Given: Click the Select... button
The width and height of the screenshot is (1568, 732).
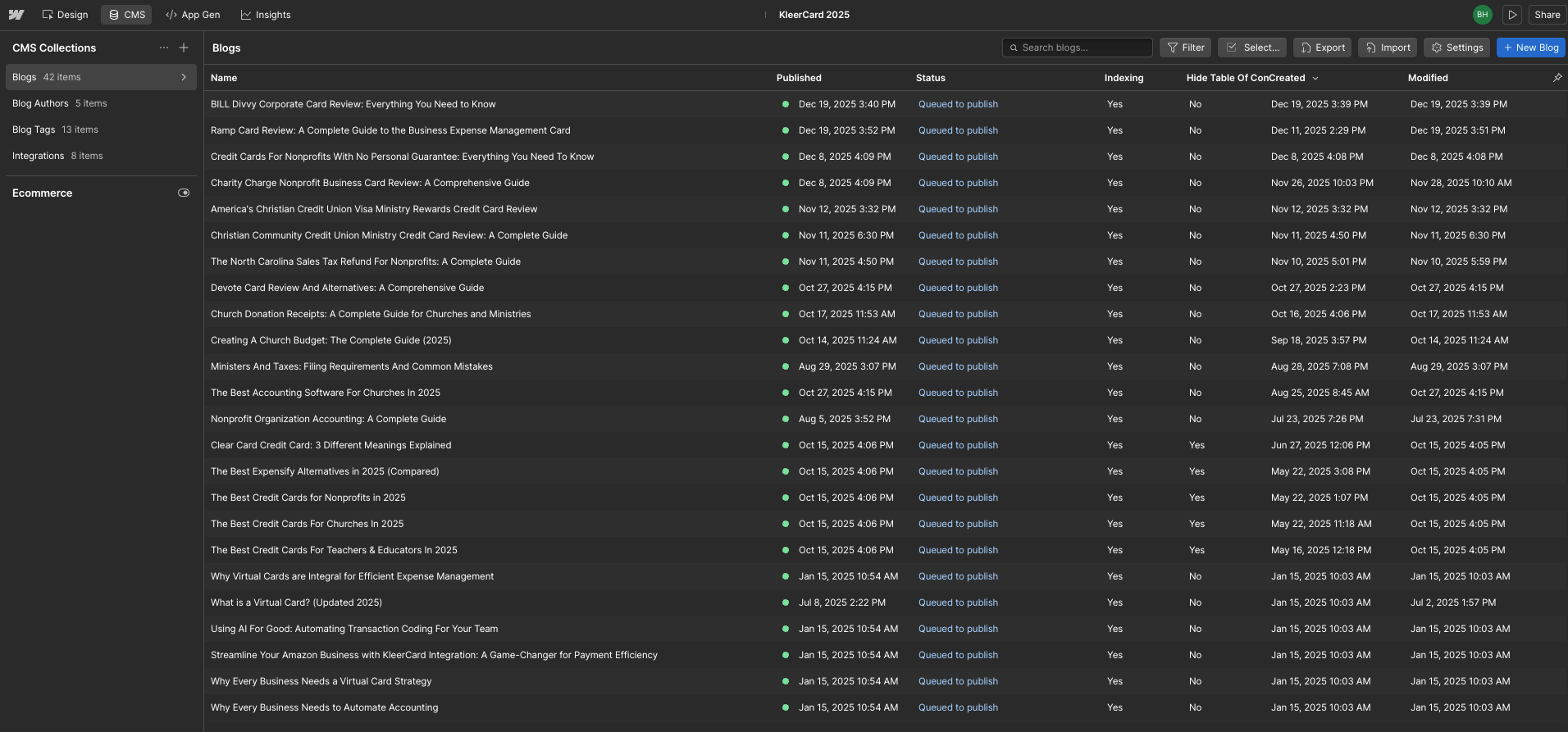Looking at the screenshot, I should point(1252,48).
